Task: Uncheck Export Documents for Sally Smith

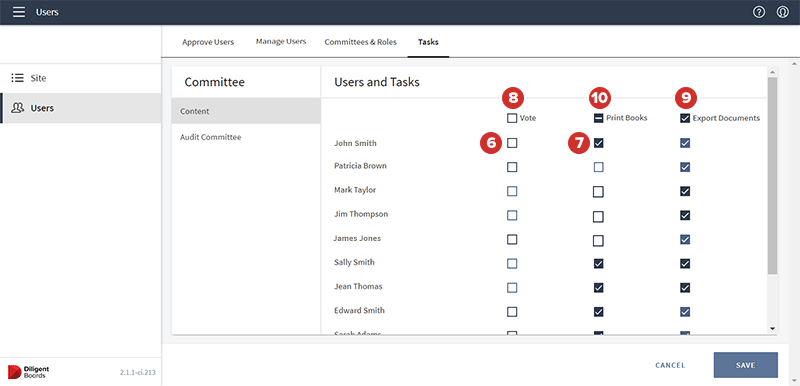Action: [685, 264]
